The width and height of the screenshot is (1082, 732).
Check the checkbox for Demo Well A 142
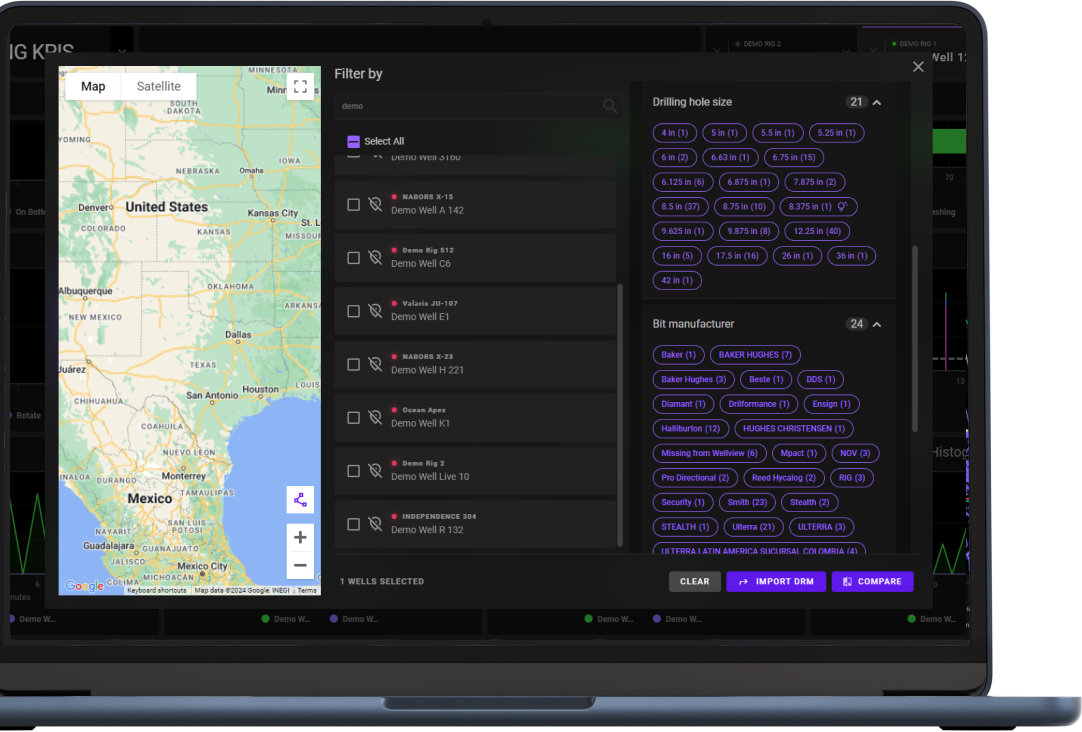pos(353,203)
